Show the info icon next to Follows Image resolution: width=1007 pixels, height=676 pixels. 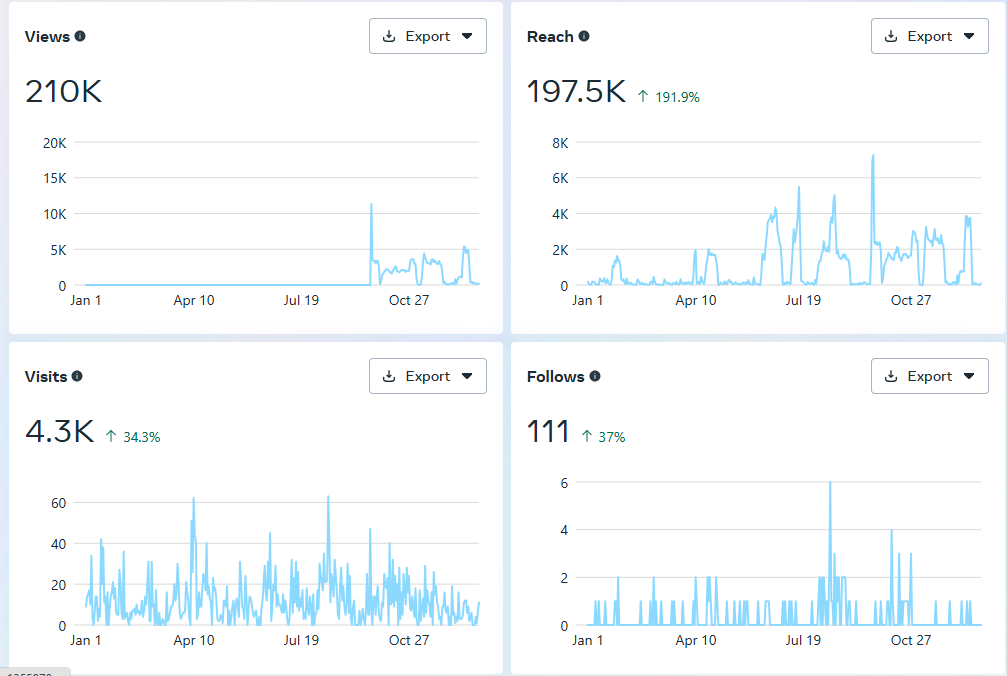[x=595, y=376]
